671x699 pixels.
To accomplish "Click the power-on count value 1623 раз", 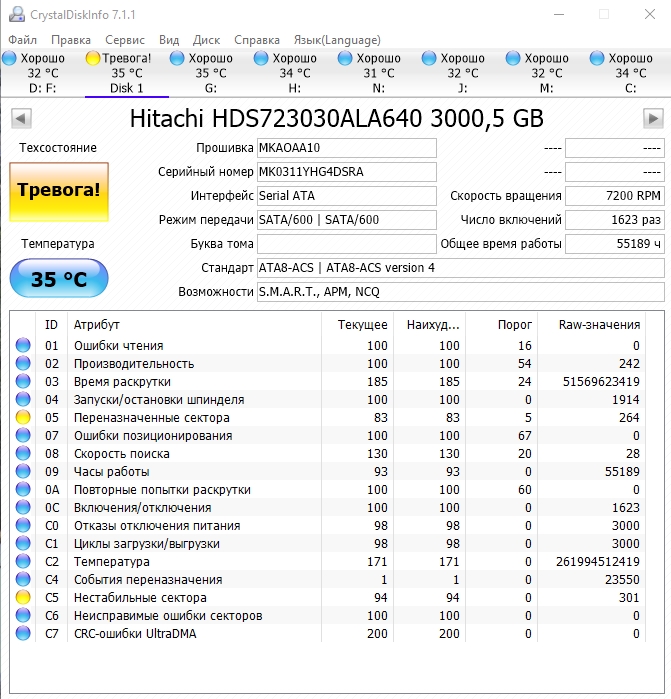I will 615,220.
